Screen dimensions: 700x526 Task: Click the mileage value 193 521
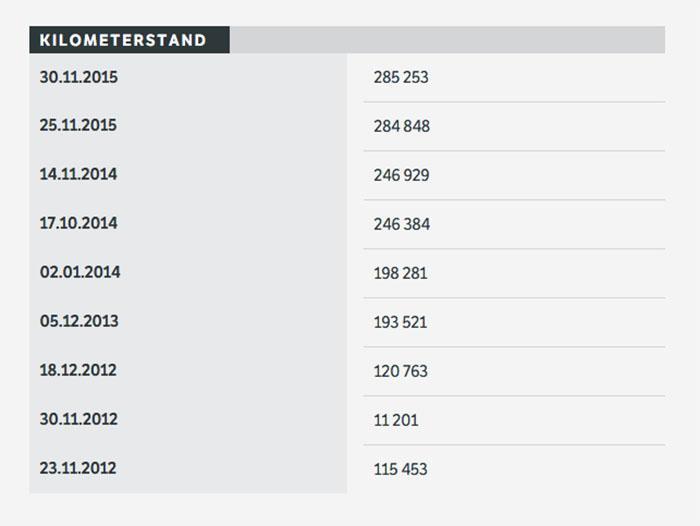(x=400, y=322)
